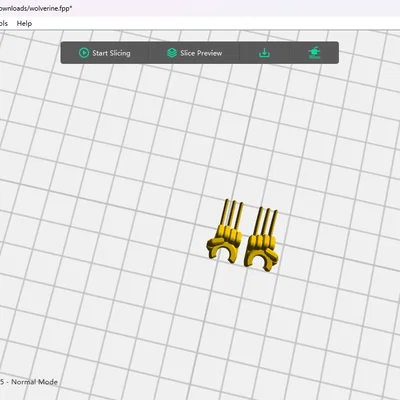Click the Start Slicing button

(x=105, y=53)
